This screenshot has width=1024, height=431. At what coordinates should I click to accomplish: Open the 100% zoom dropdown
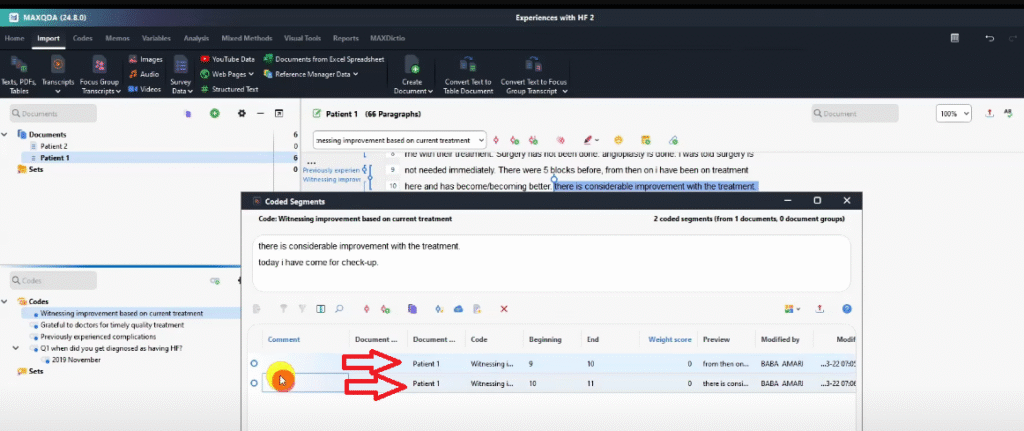[953, 114]
